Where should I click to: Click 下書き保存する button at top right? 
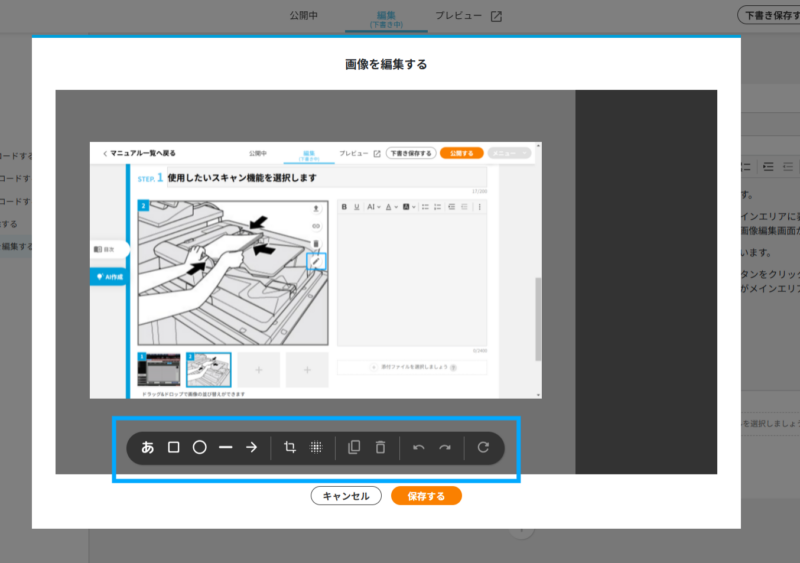click(768, 15)
